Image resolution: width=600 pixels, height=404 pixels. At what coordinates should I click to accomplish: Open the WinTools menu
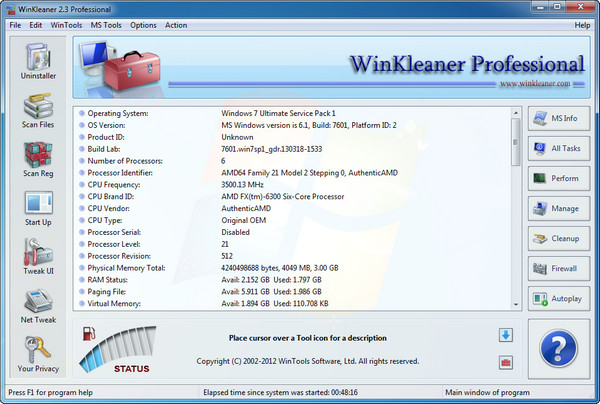tap(66, 25)
